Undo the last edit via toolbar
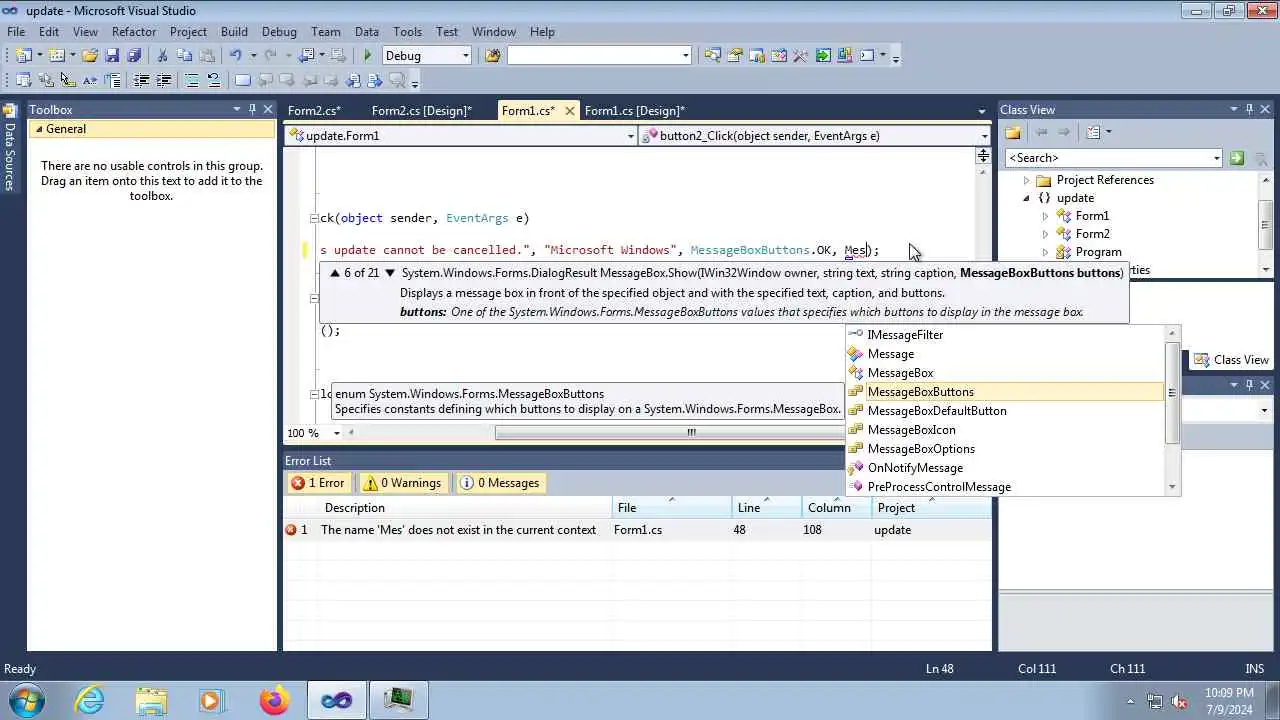The height and width of the screenshot is (720, 1280). pyautogui.click(x=236, y=56)
